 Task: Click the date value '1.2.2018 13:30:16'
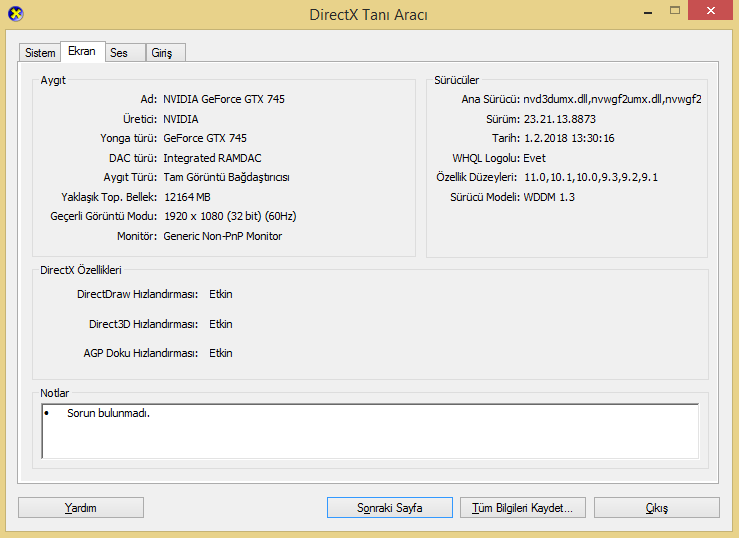point(569,139)
